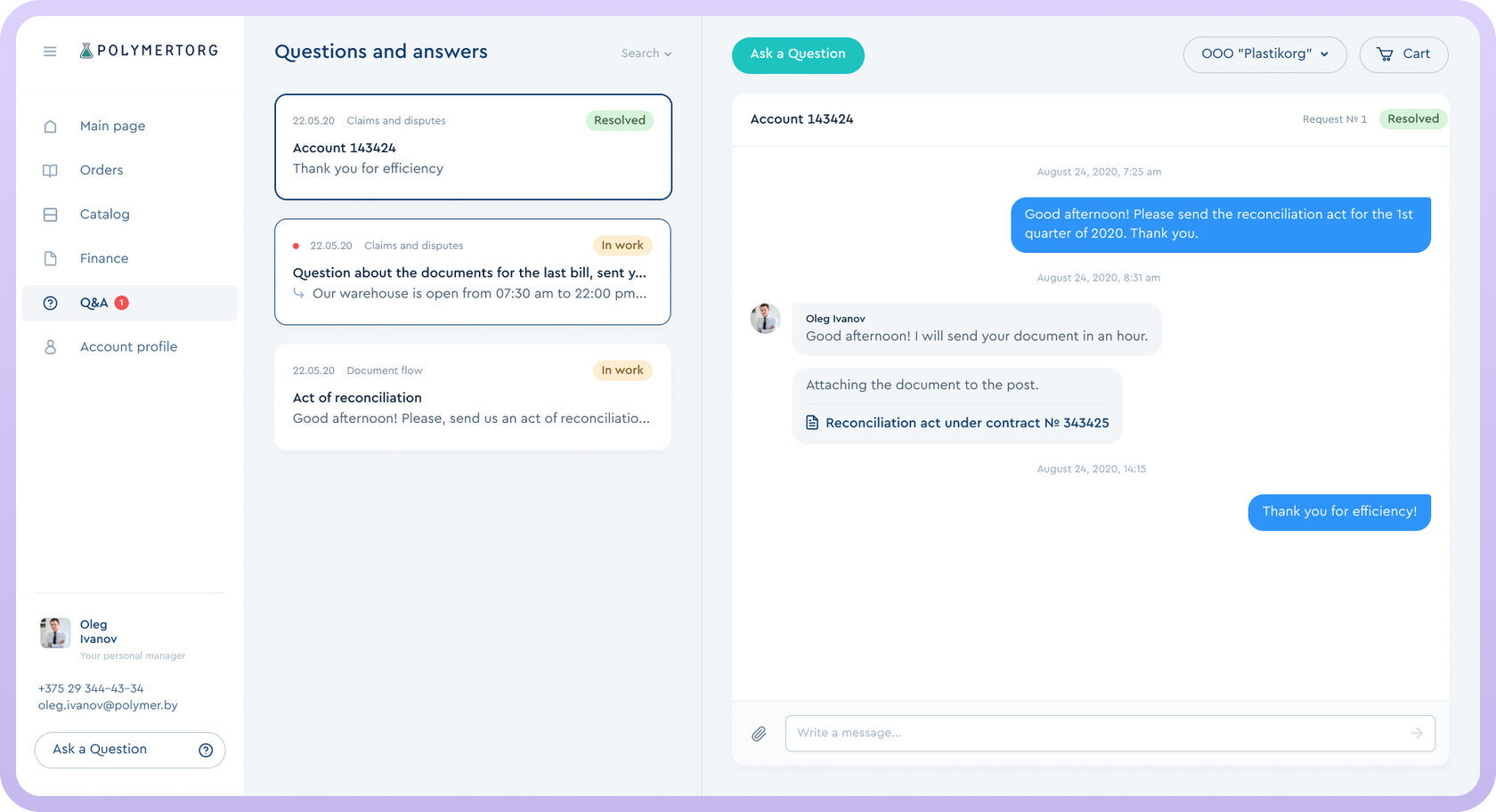Click the sidebar Ask a Question button

click(129, 750)
